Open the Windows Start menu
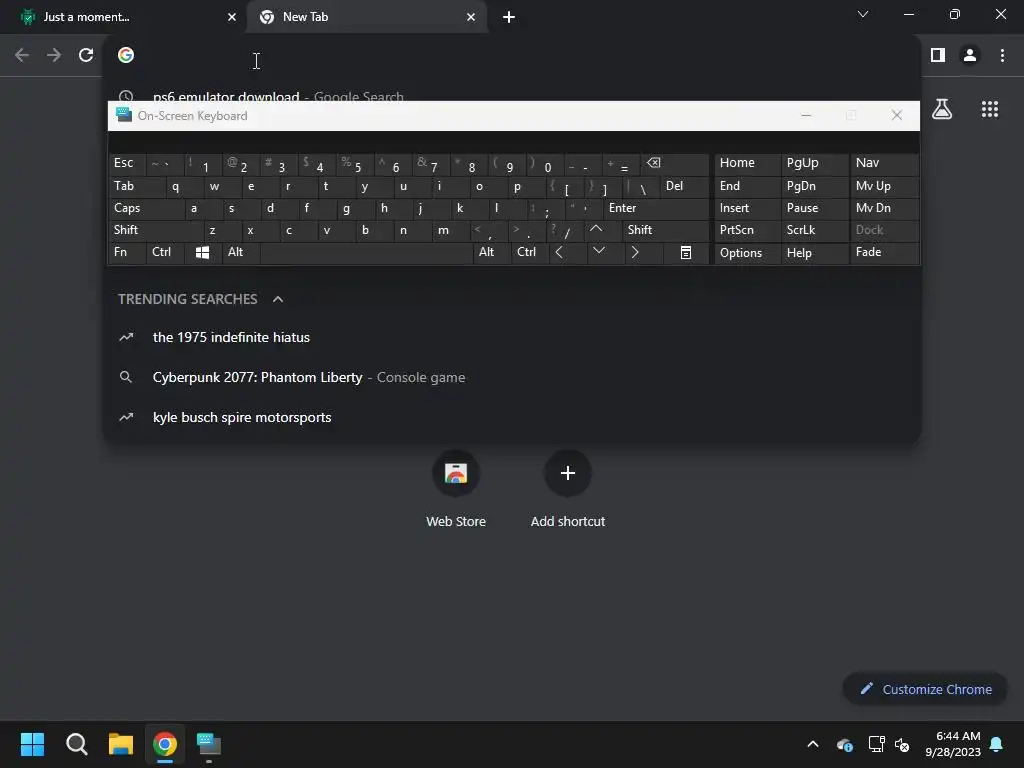Image resolution: width=1024 pixels, height=768 pixels. pos(32,744)
